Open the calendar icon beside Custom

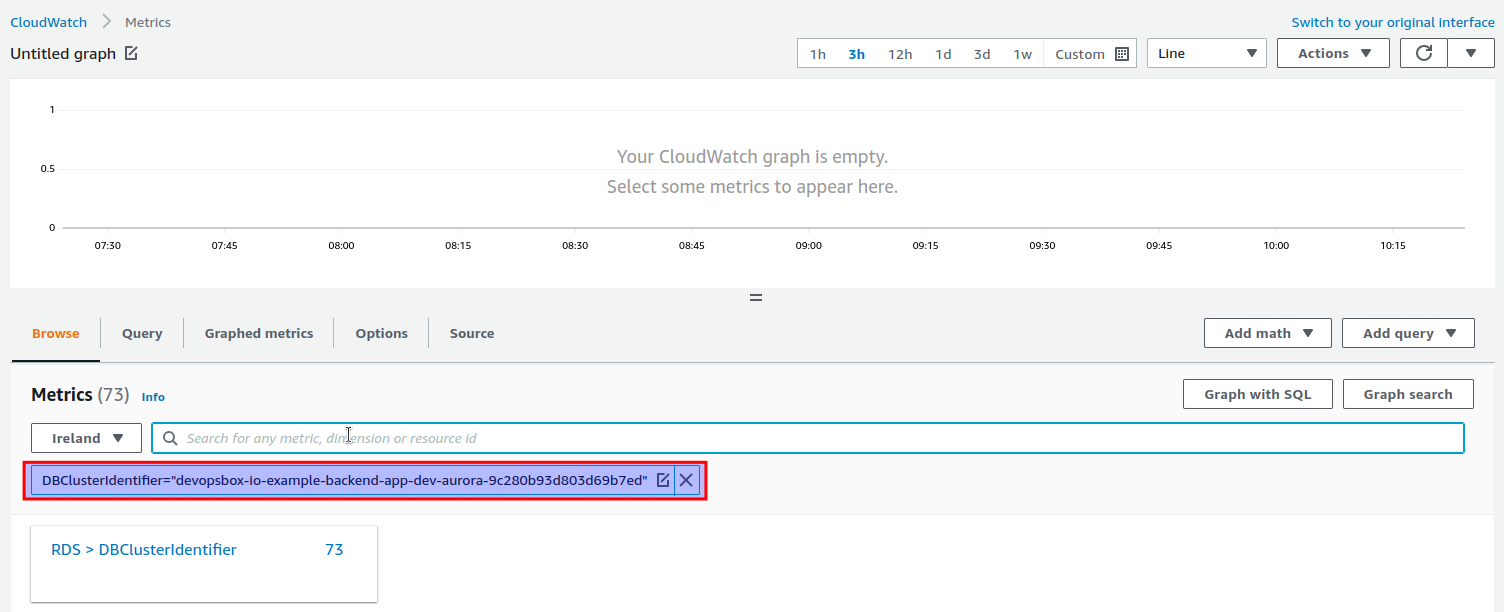(1123, 53)
